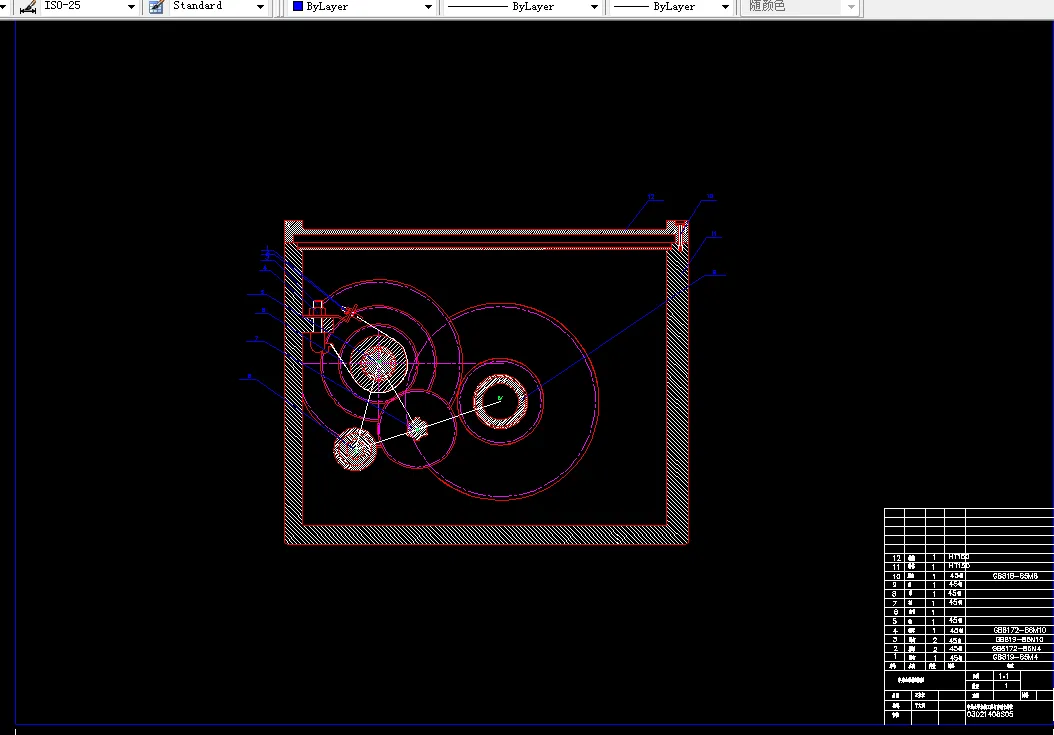Click the 1:1 scale value in title block

pos(1004,676)
